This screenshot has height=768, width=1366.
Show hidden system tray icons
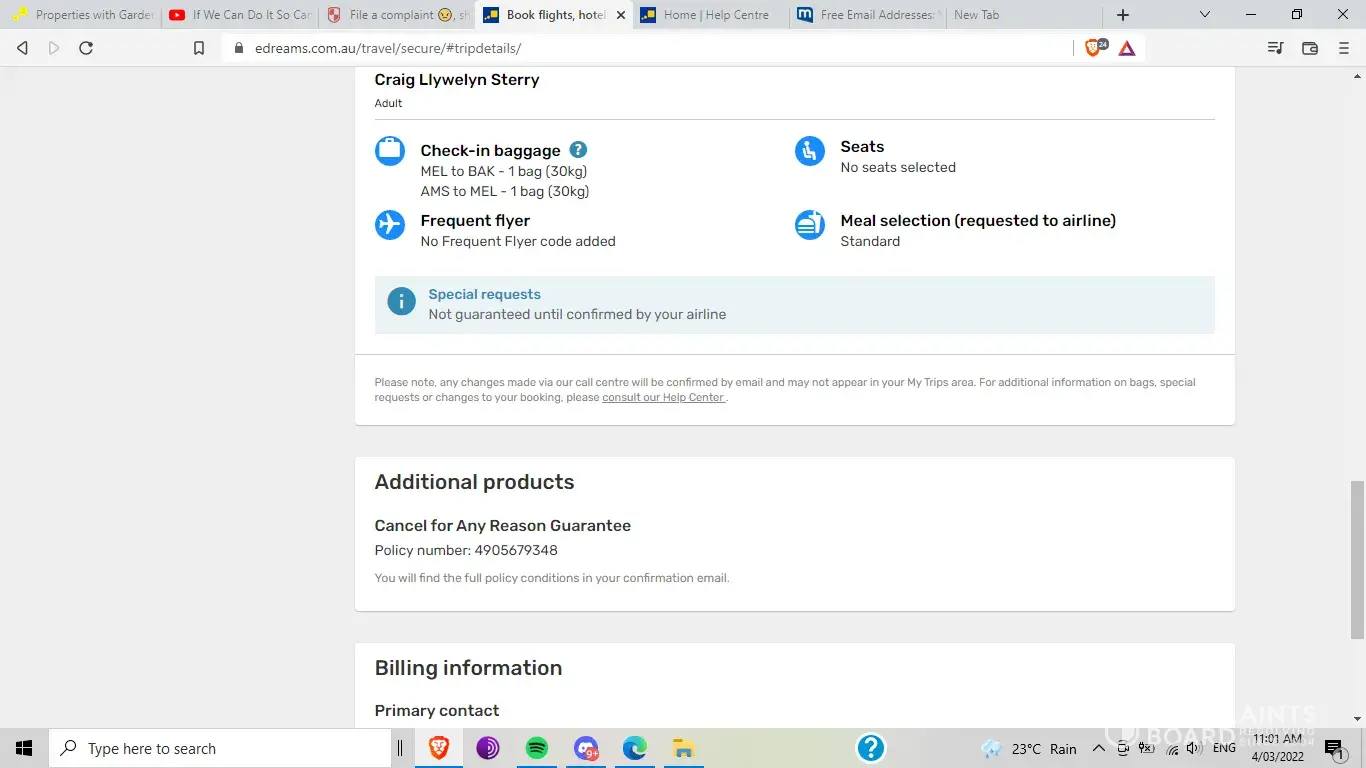tap(1098, 748)
